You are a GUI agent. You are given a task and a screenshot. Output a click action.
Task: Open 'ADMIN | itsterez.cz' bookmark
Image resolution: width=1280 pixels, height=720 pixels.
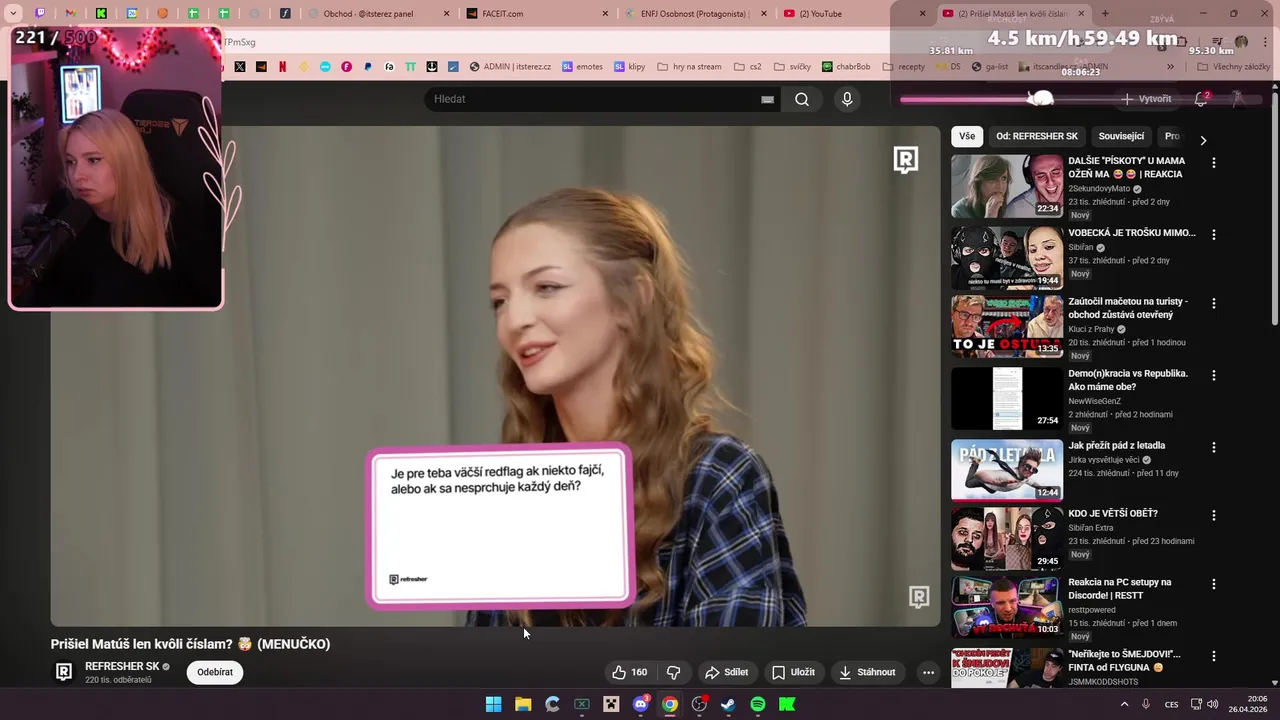509,67
